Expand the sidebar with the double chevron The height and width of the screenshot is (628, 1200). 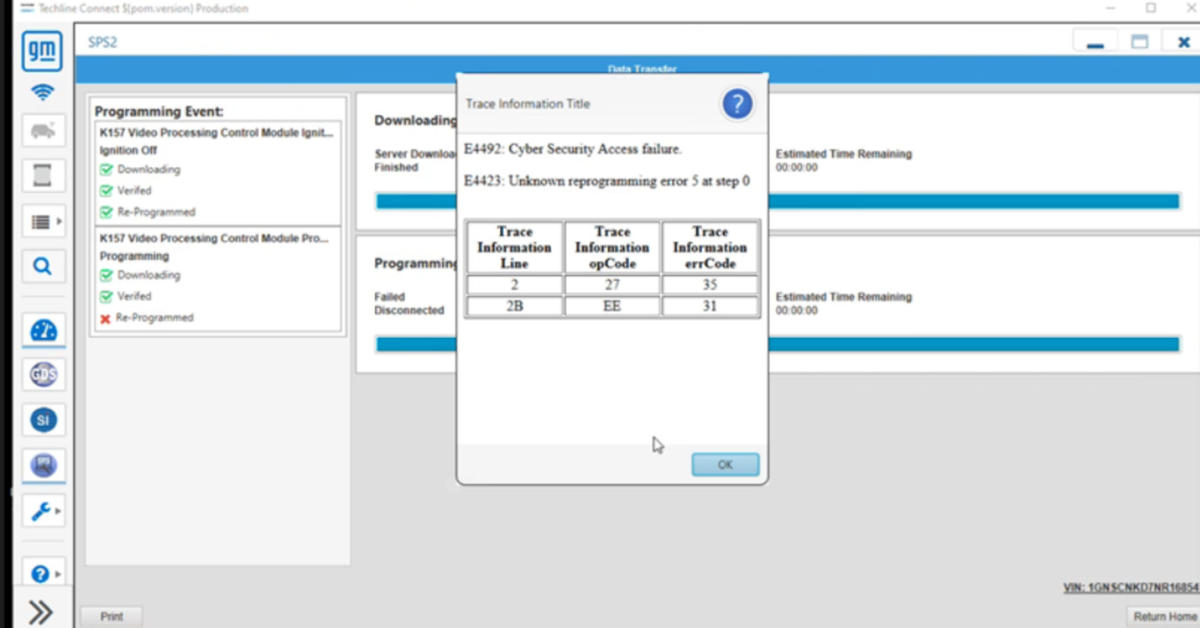(41, 612)
